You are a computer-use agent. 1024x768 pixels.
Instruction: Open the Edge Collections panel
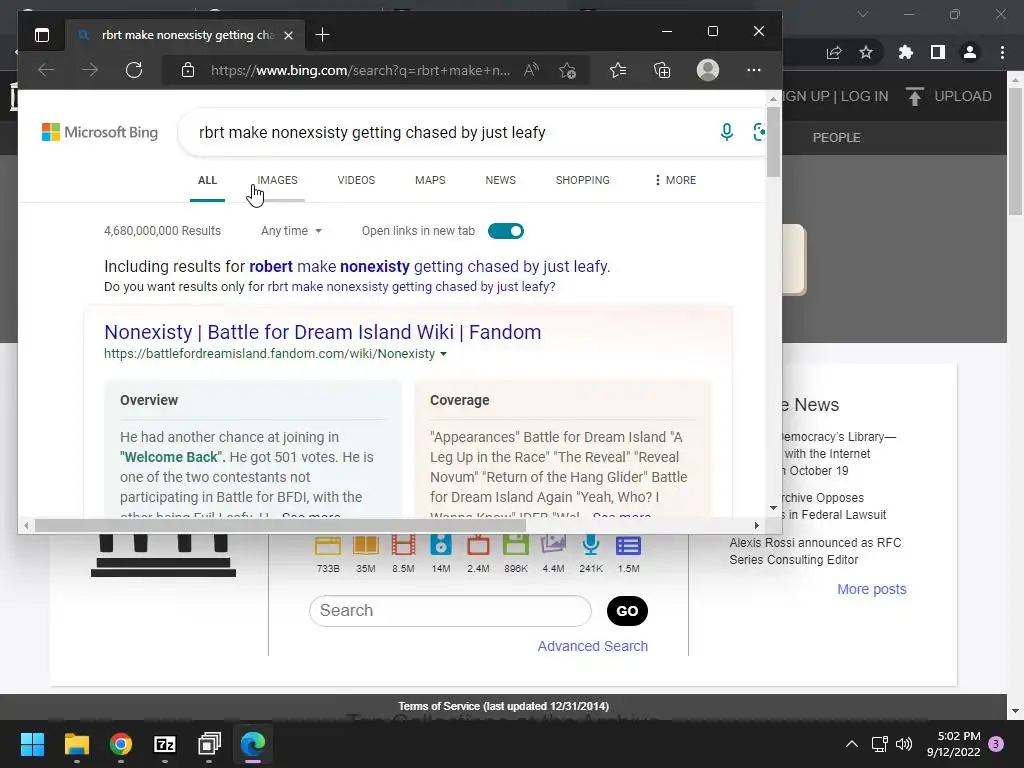pos(662,70)
